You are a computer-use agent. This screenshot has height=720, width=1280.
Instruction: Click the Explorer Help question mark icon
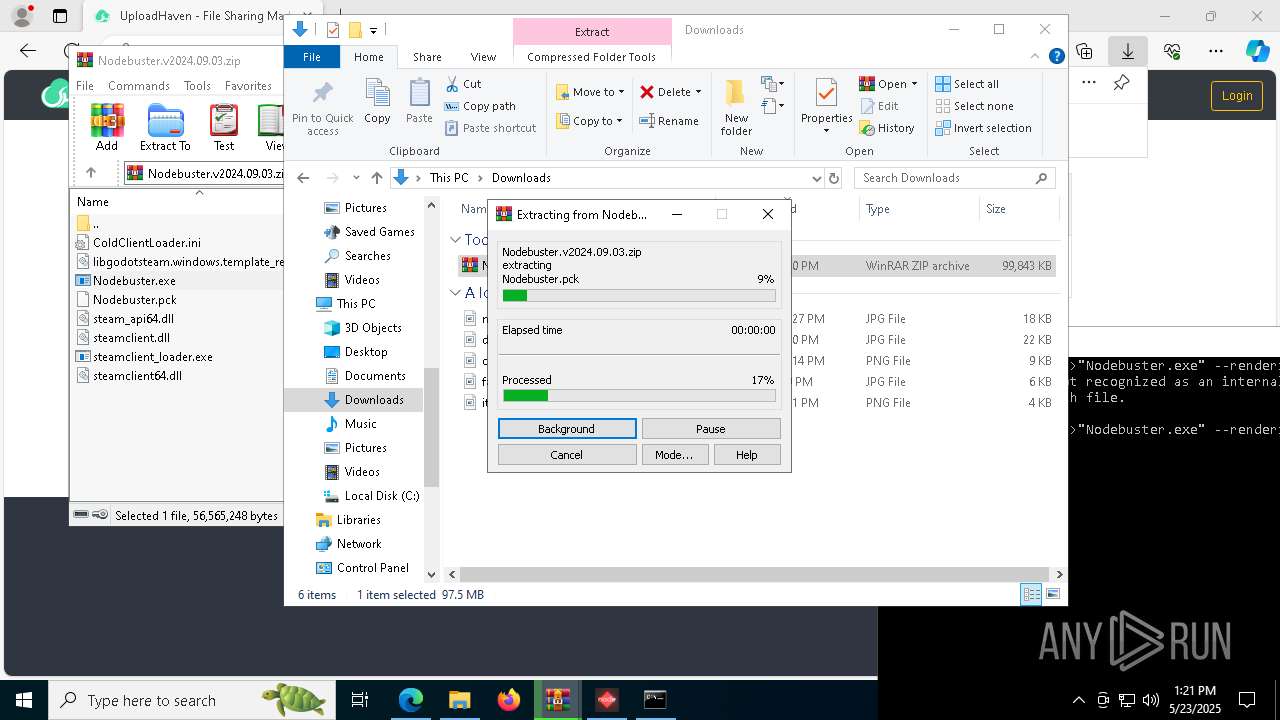[1056, 57]
